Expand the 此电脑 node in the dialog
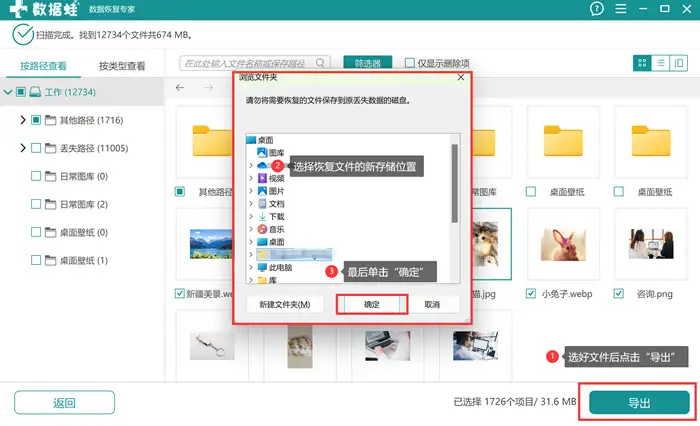The height and width of the screenshot is (426, 700). [x=251, y=267]
